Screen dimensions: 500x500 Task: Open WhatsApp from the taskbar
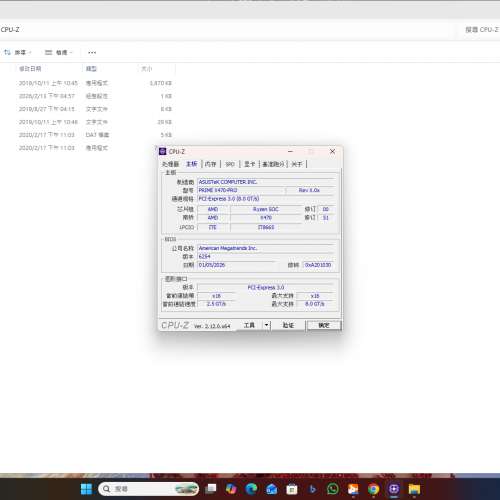333,489
